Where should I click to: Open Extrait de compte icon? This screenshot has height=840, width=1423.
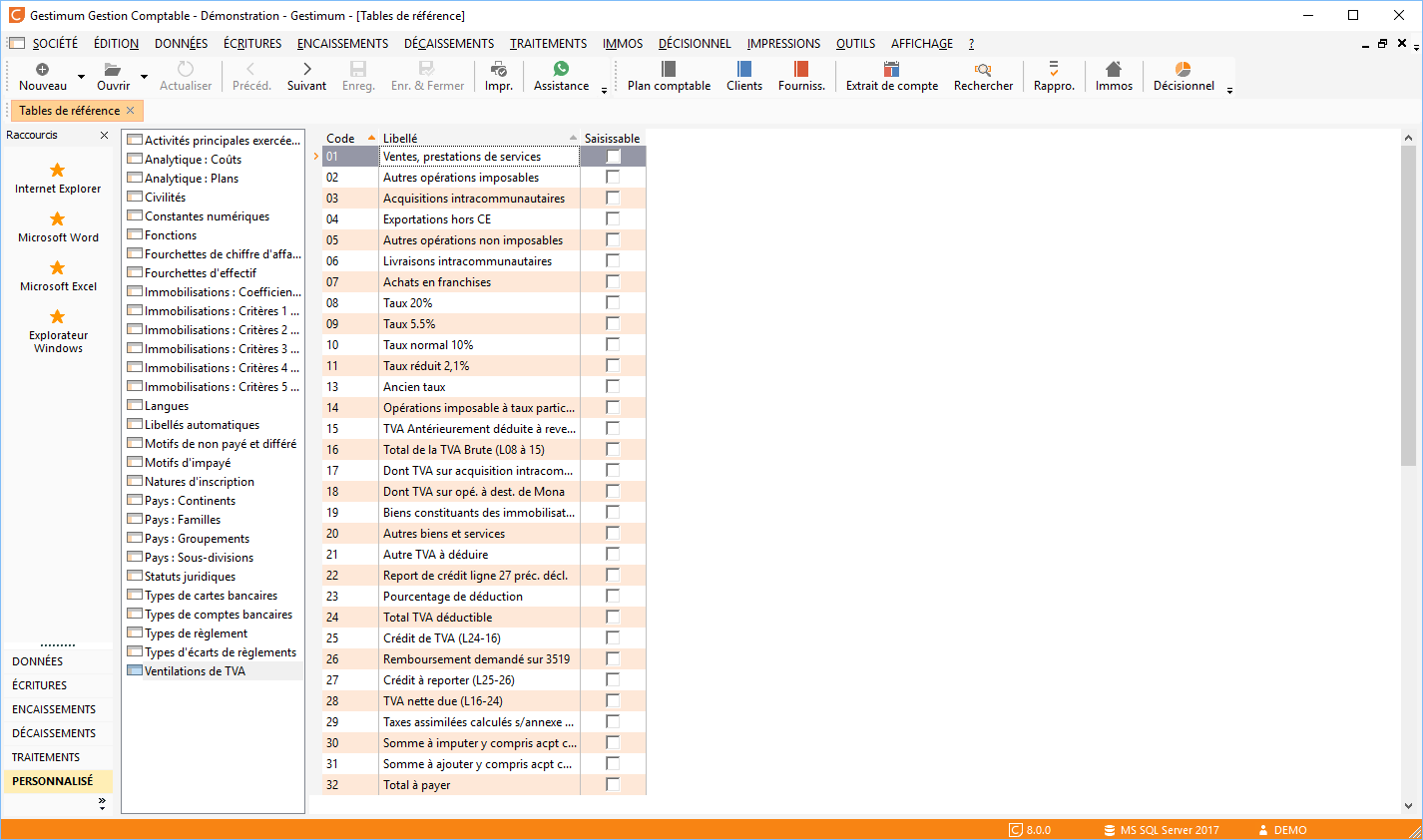[x=892, y=69]
